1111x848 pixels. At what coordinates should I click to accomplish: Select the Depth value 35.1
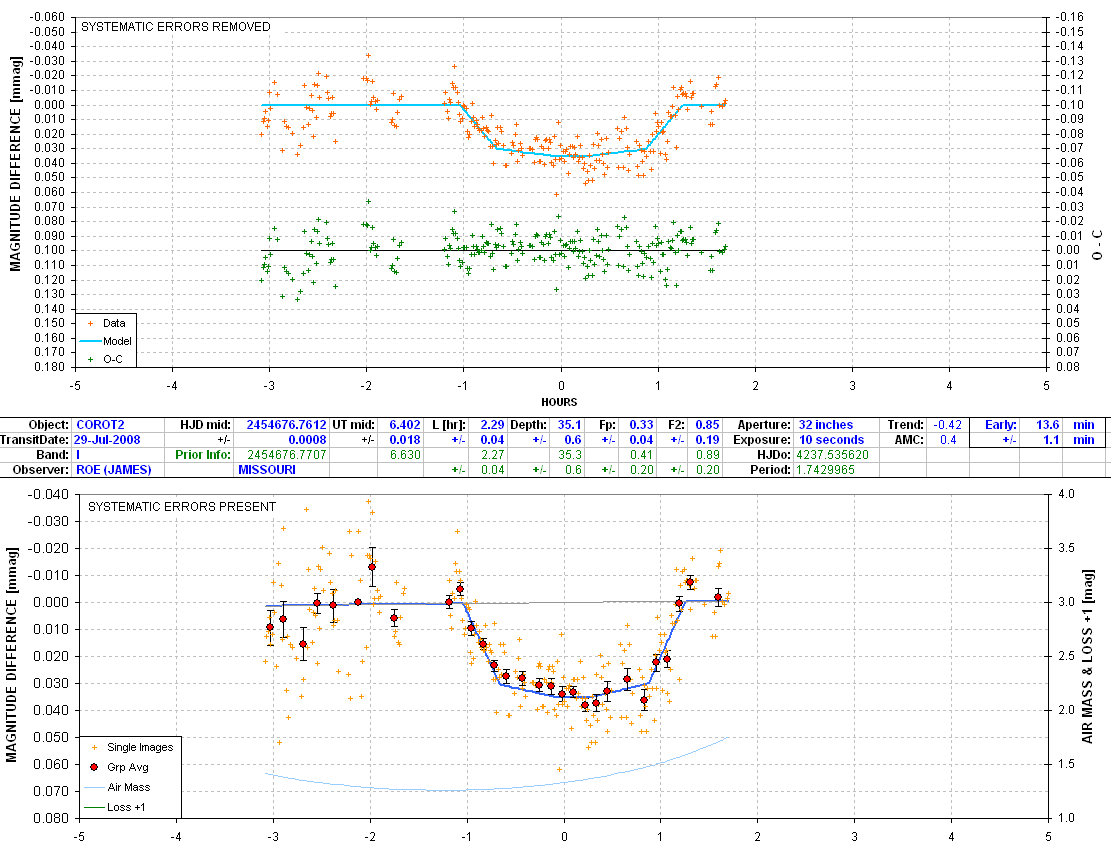[x=570, y=425]
